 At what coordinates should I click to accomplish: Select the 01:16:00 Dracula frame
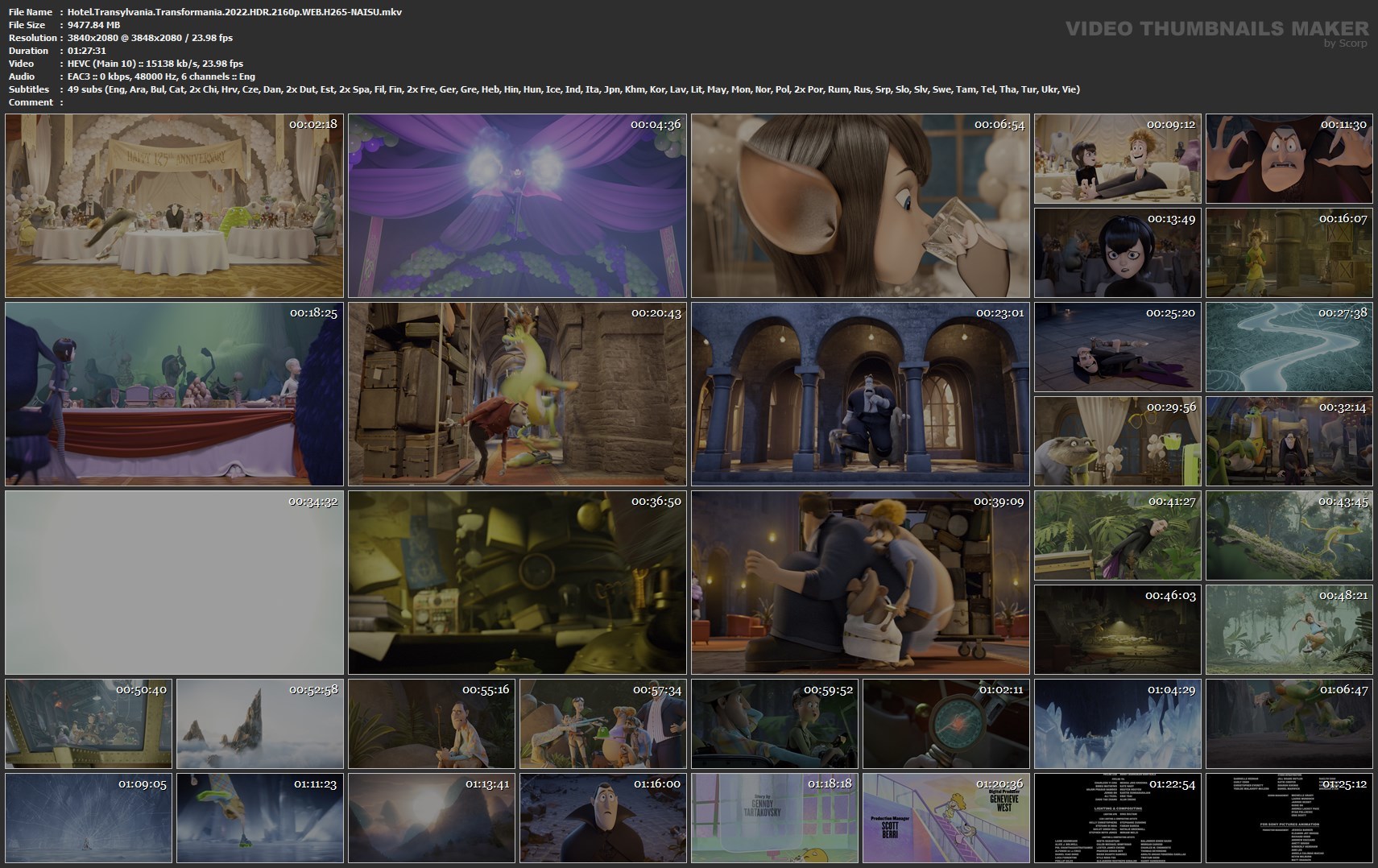coord(603,818)
